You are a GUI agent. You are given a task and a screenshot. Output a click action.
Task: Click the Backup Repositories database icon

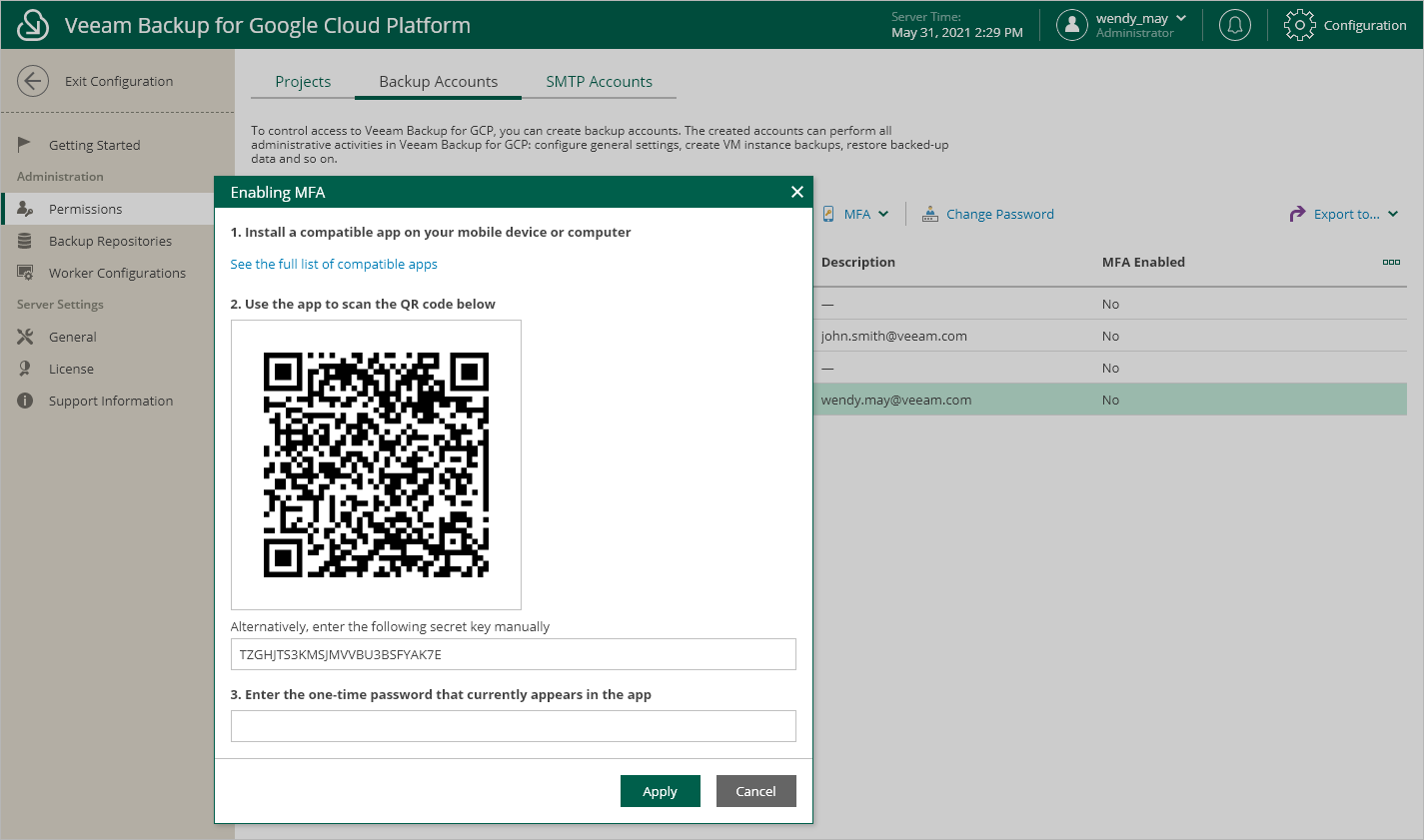tap(25, 241)
